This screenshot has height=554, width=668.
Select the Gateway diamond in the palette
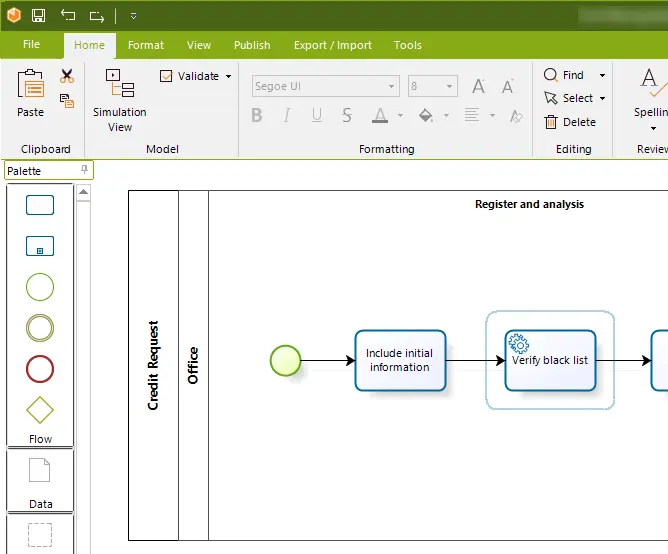40,410
